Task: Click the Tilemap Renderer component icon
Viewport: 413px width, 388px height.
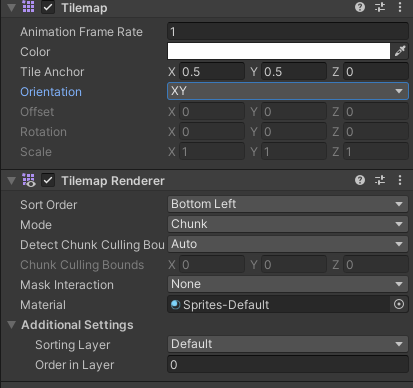Action: 29,180
